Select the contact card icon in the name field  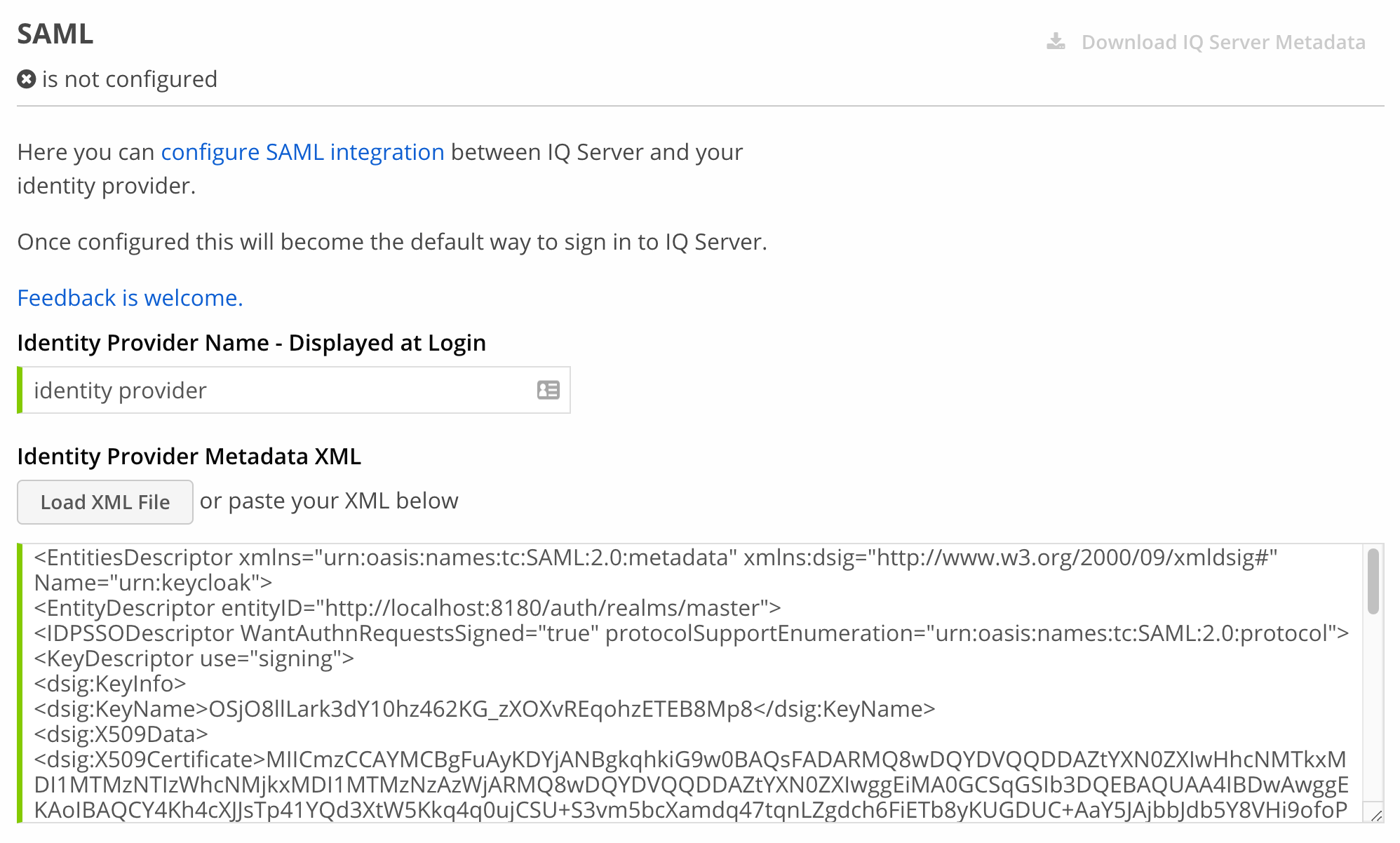[548, 390]
